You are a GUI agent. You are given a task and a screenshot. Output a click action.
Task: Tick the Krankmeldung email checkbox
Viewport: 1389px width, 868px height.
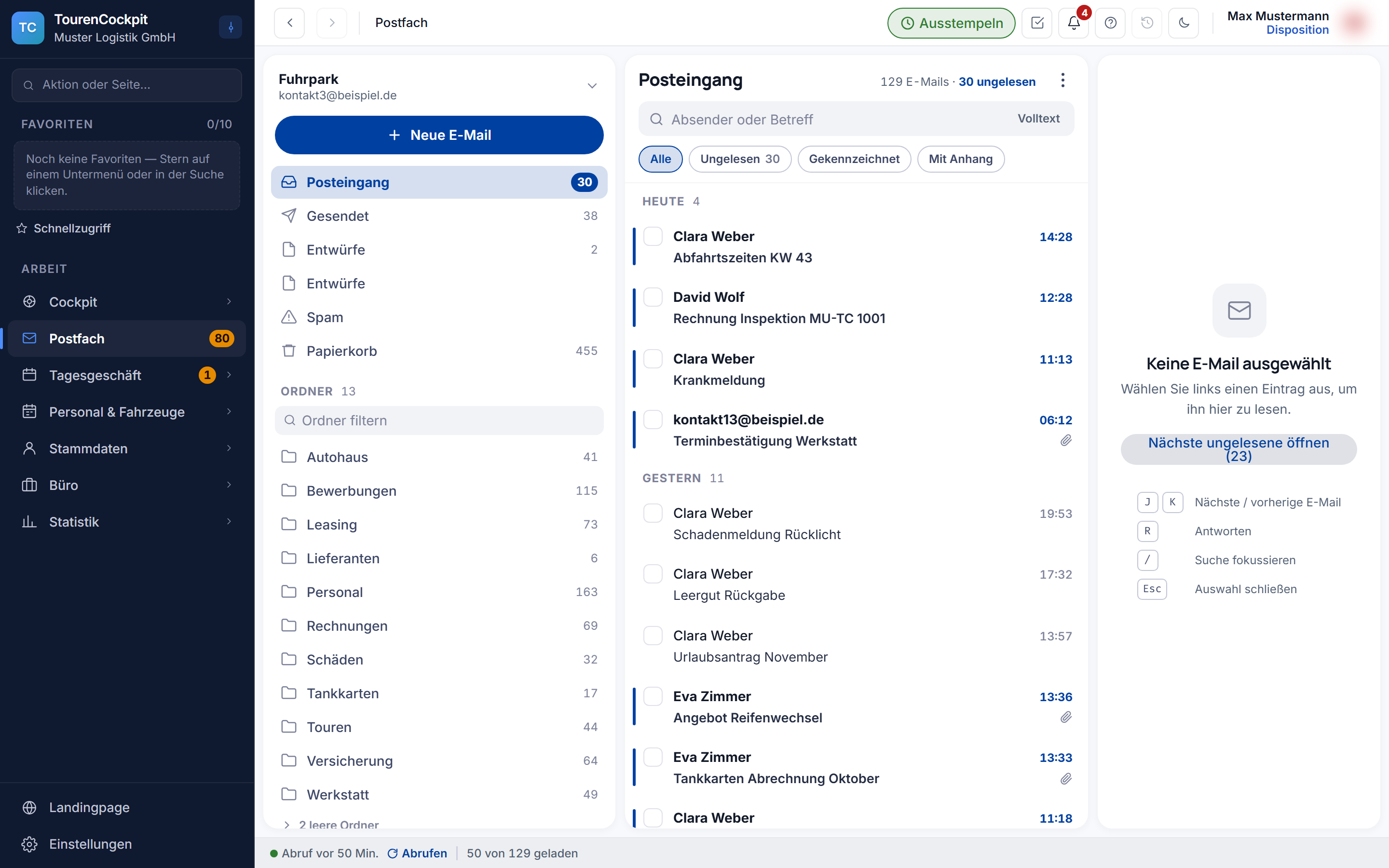click(x=653, y=359)
